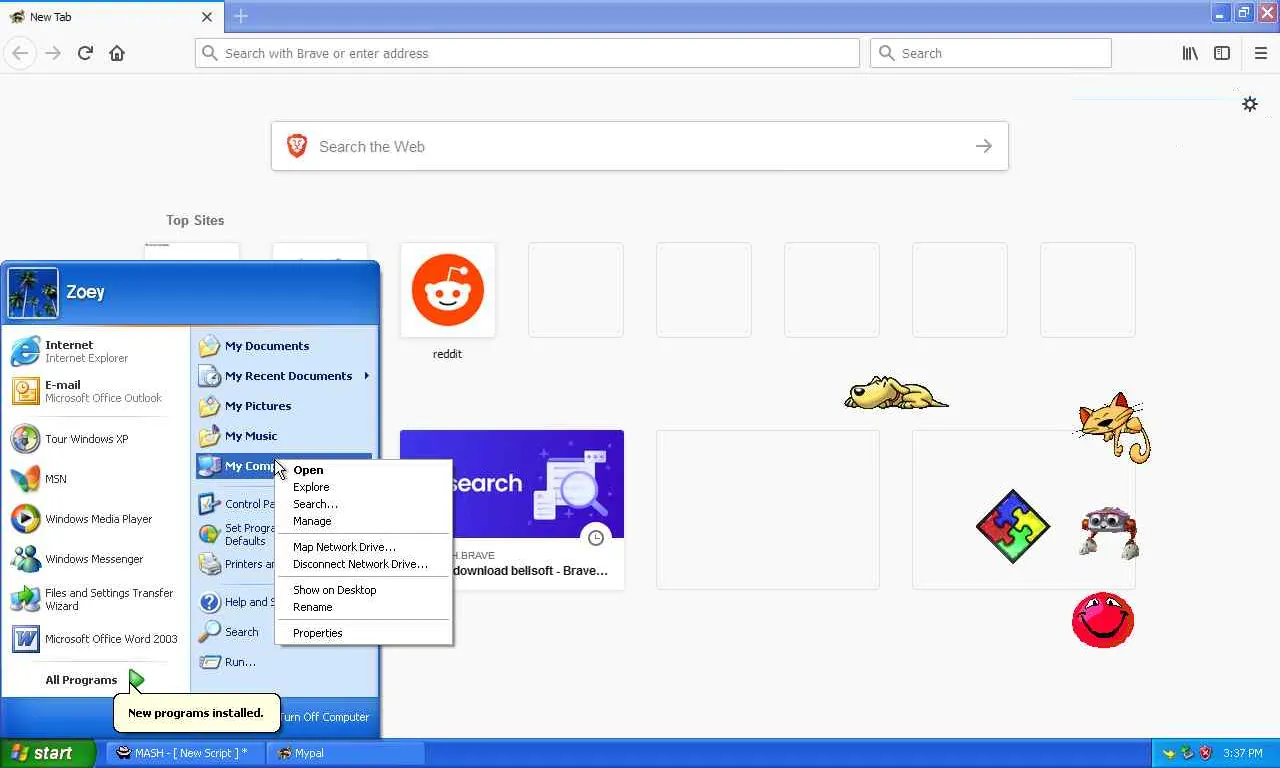This screenshot has height=768, width=1280.
Task: Click the reddit top site tile
Action: [x=447, y=290]
